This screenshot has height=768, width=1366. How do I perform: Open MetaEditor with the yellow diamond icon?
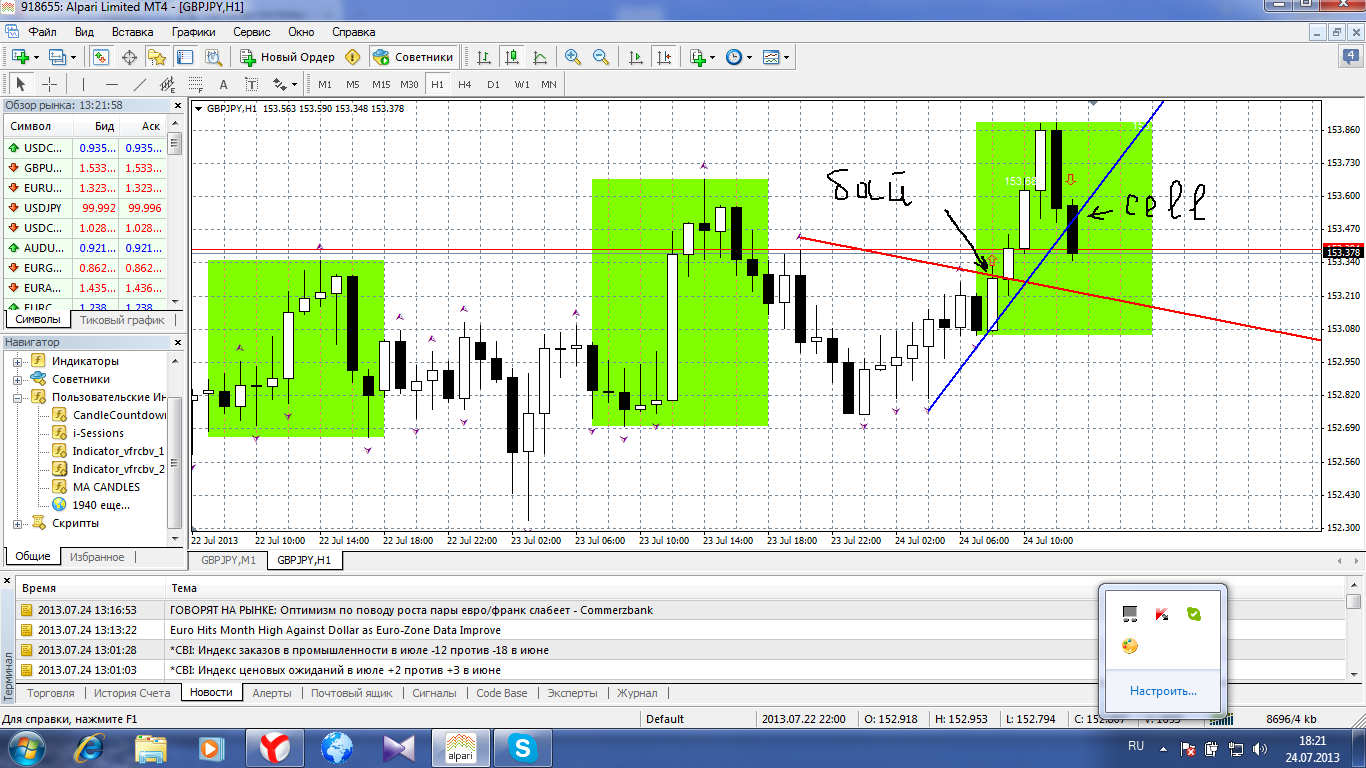(352, 57)
